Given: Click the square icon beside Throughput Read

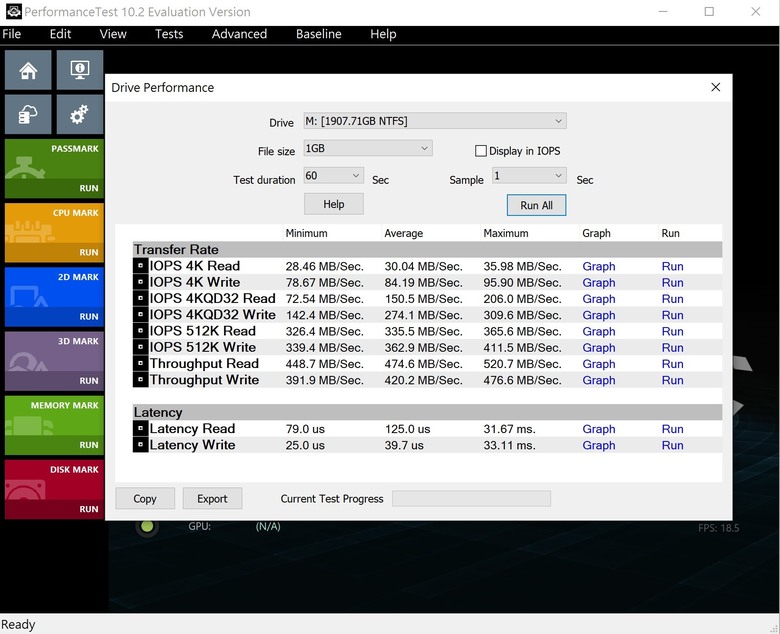Looking at the screenshot, I should pyautogui.click(x=140, y=363).
